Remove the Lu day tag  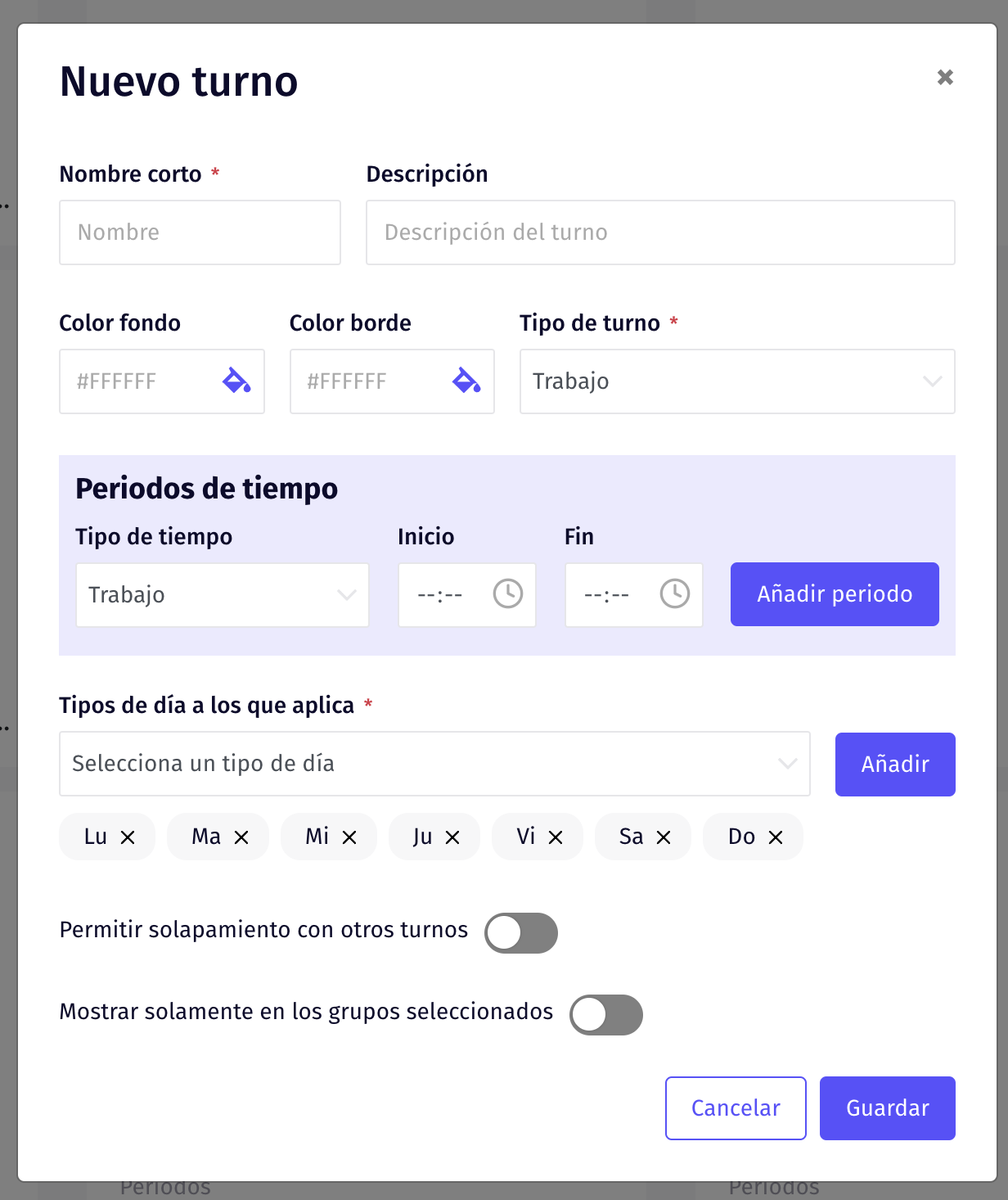pos(128,837)
